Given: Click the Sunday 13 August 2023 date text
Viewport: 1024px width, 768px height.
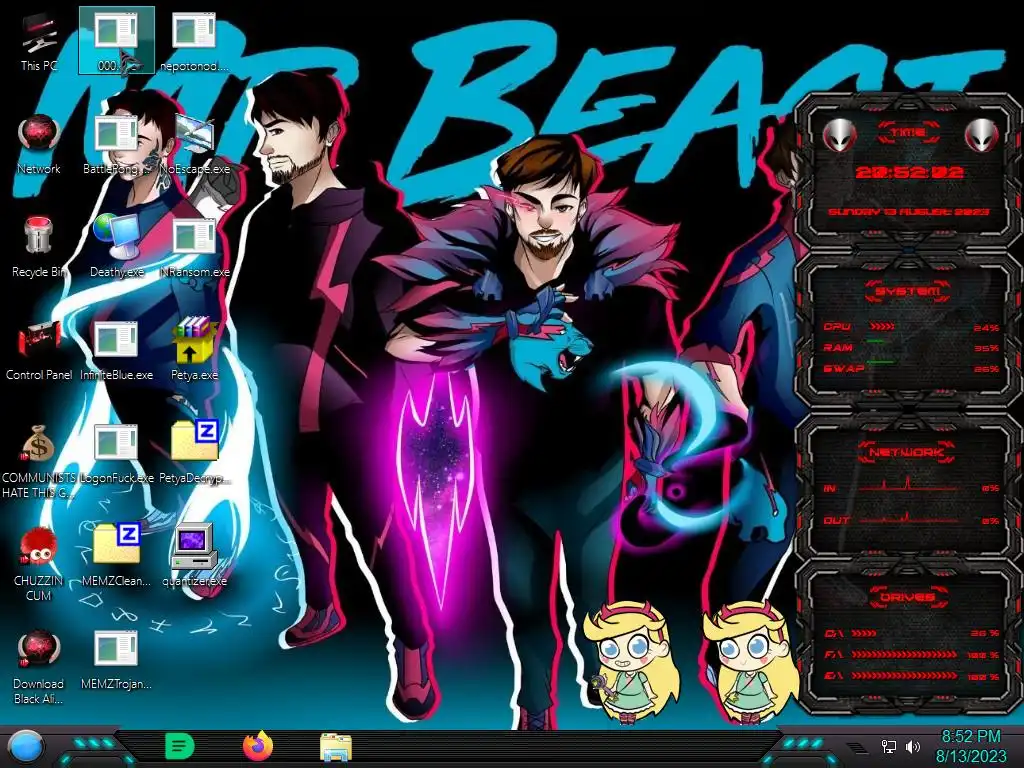Looking at the screenshot, I should tap(908, 212).
